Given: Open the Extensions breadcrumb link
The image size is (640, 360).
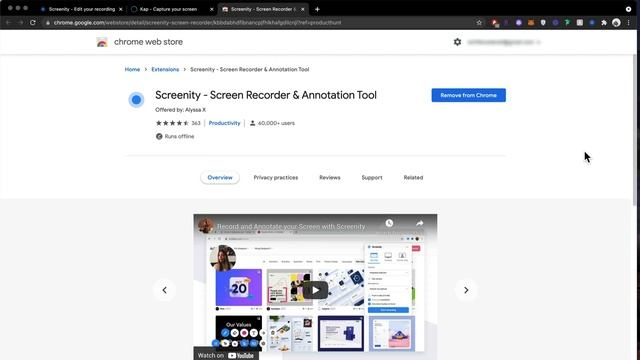Looking at the screenshot, I should pyautogui.click(x=165, y=69).
